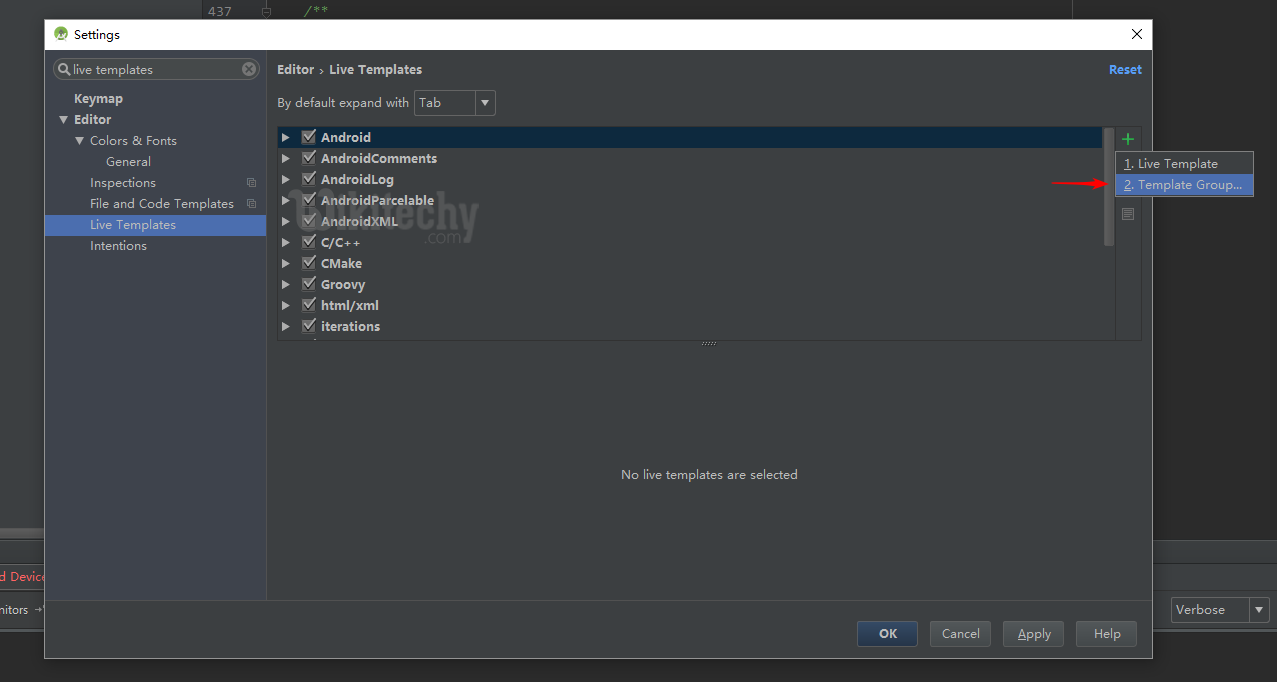Click the magnifier icon in the search box

coord(65,68)
